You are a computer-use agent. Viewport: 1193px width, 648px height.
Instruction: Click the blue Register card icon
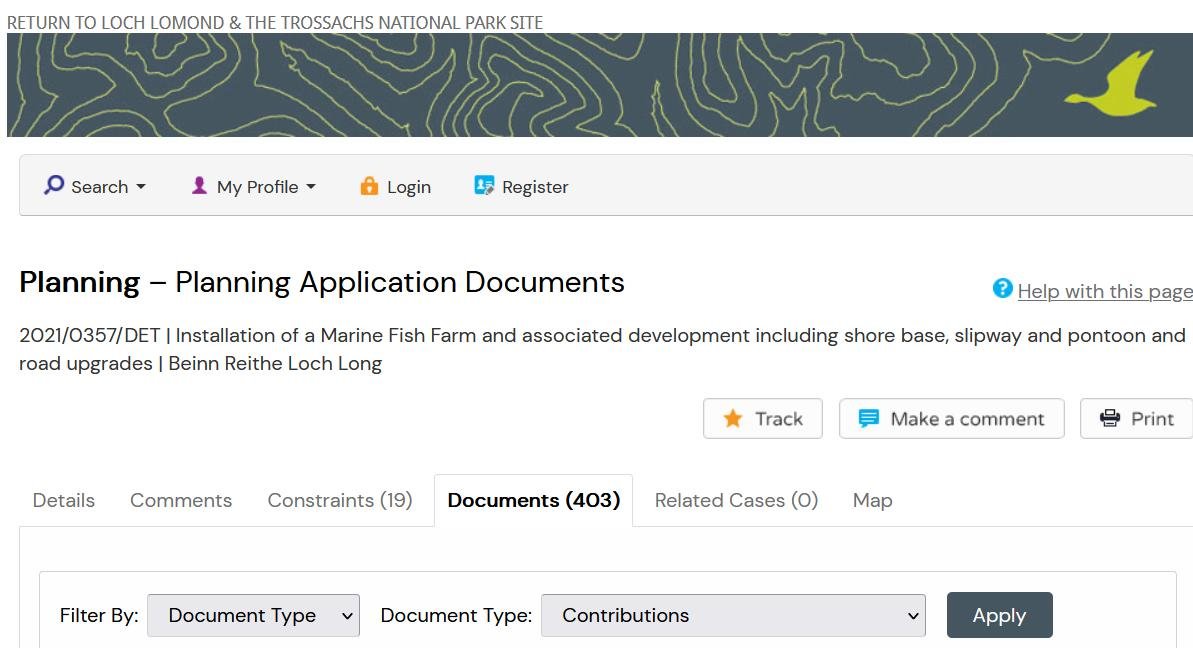(484, 186)
